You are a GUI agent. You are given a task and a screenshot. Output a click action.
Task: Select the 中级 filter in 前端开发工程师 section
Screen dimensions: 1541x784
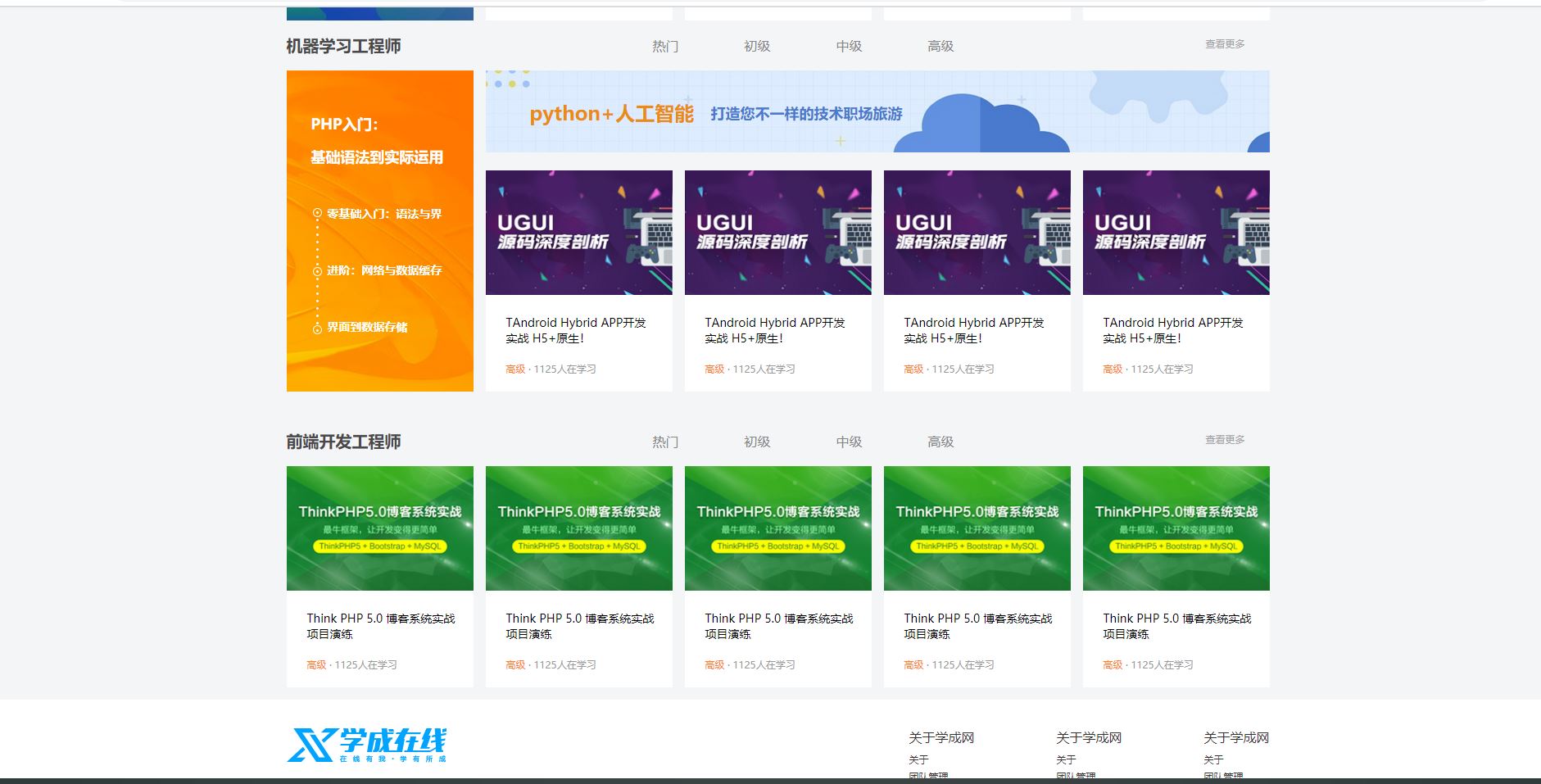(848, 442)
